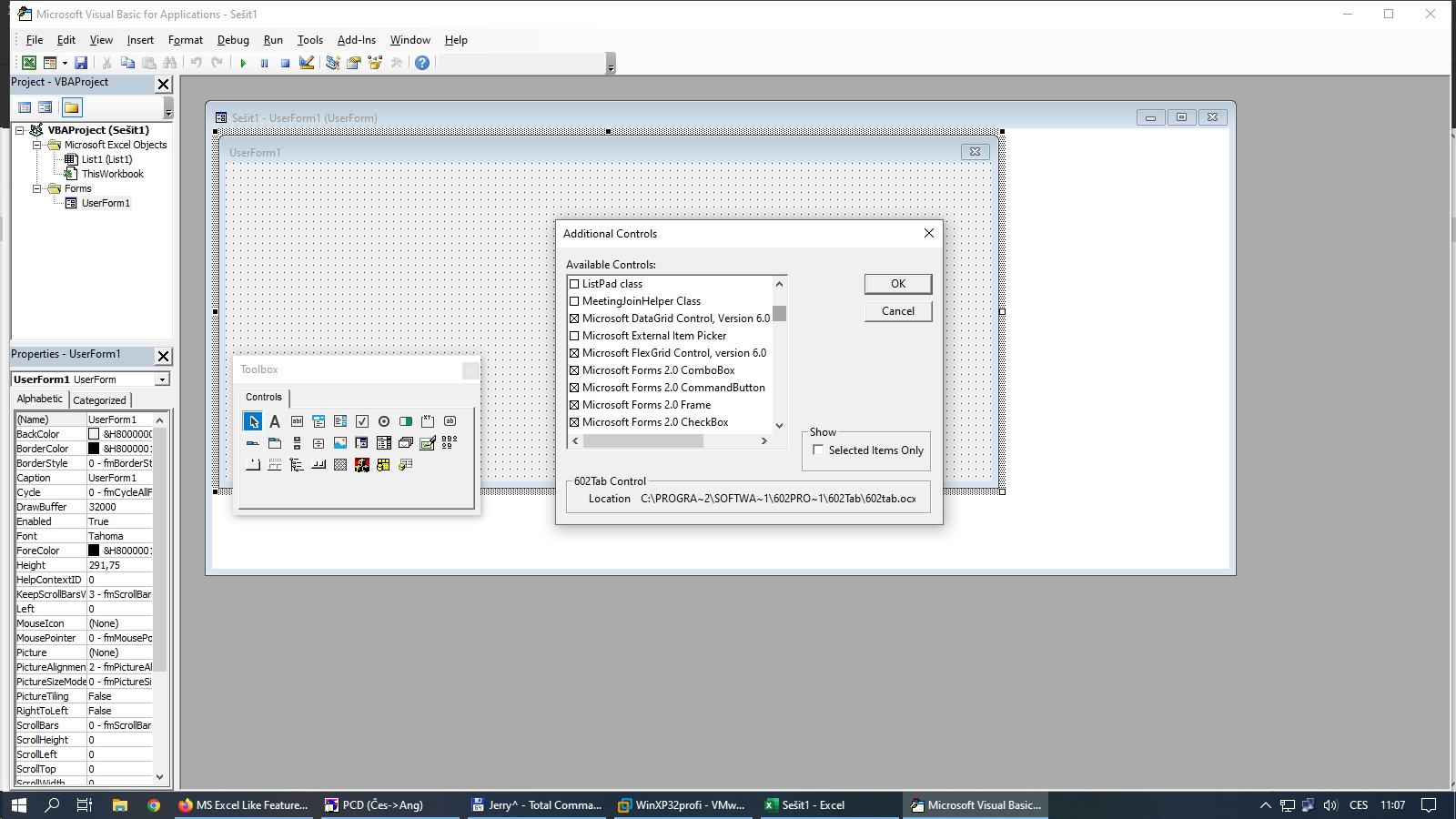Collapse Microsoft Excel Objects folder node
Screen dimensions: 1456x819
[37, 145]
